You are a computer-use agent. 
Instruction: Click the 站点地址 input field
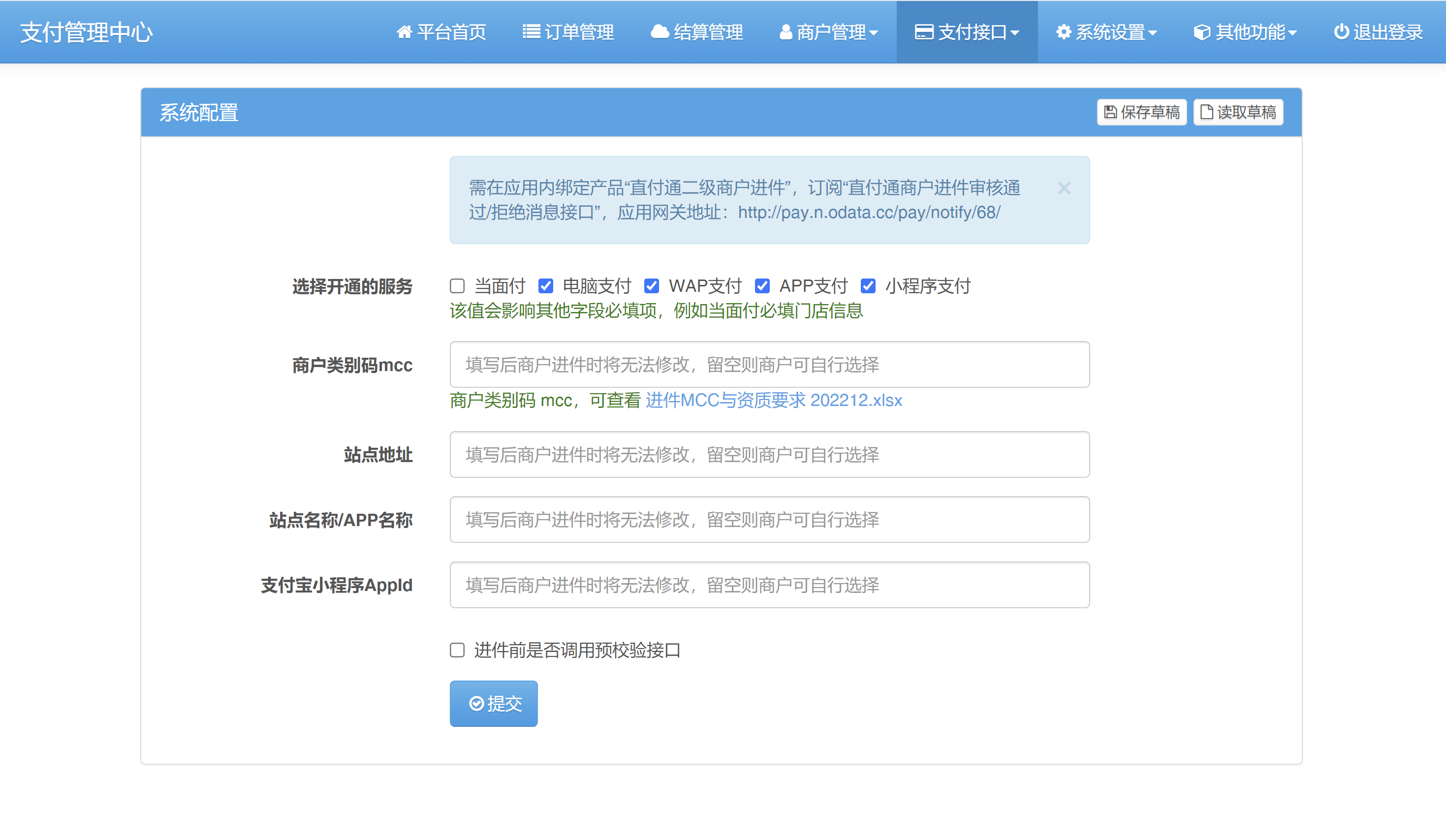click(769, 454)
